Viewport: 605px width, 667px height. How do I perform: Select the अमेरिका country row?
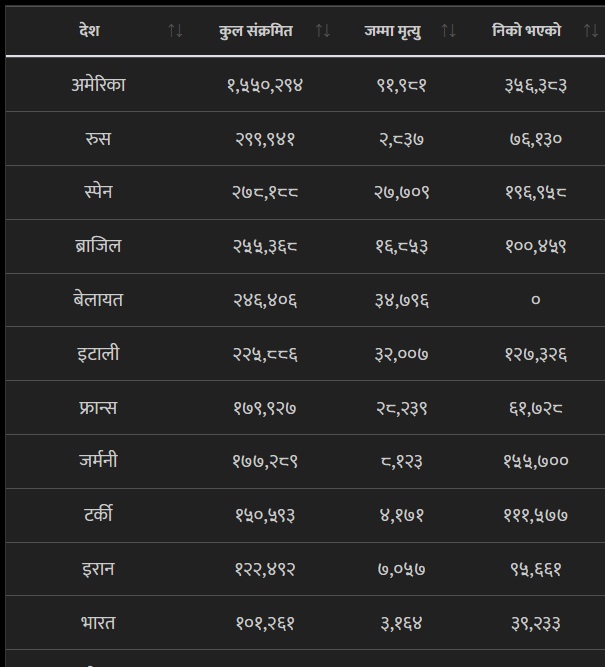305,85
